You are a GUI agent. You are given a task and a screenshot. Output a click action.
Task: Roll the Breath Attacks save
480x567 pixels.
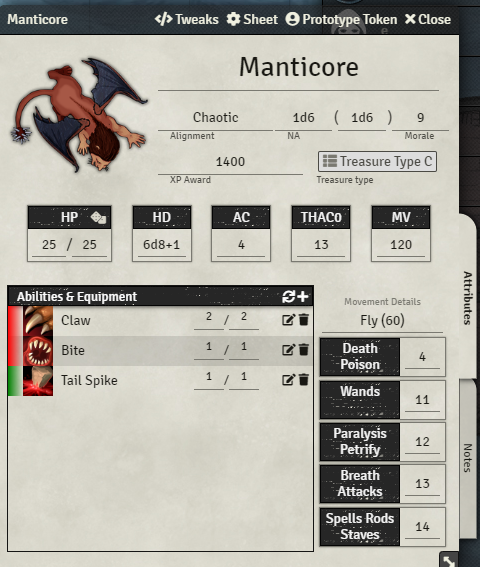(x=360, y=483)
